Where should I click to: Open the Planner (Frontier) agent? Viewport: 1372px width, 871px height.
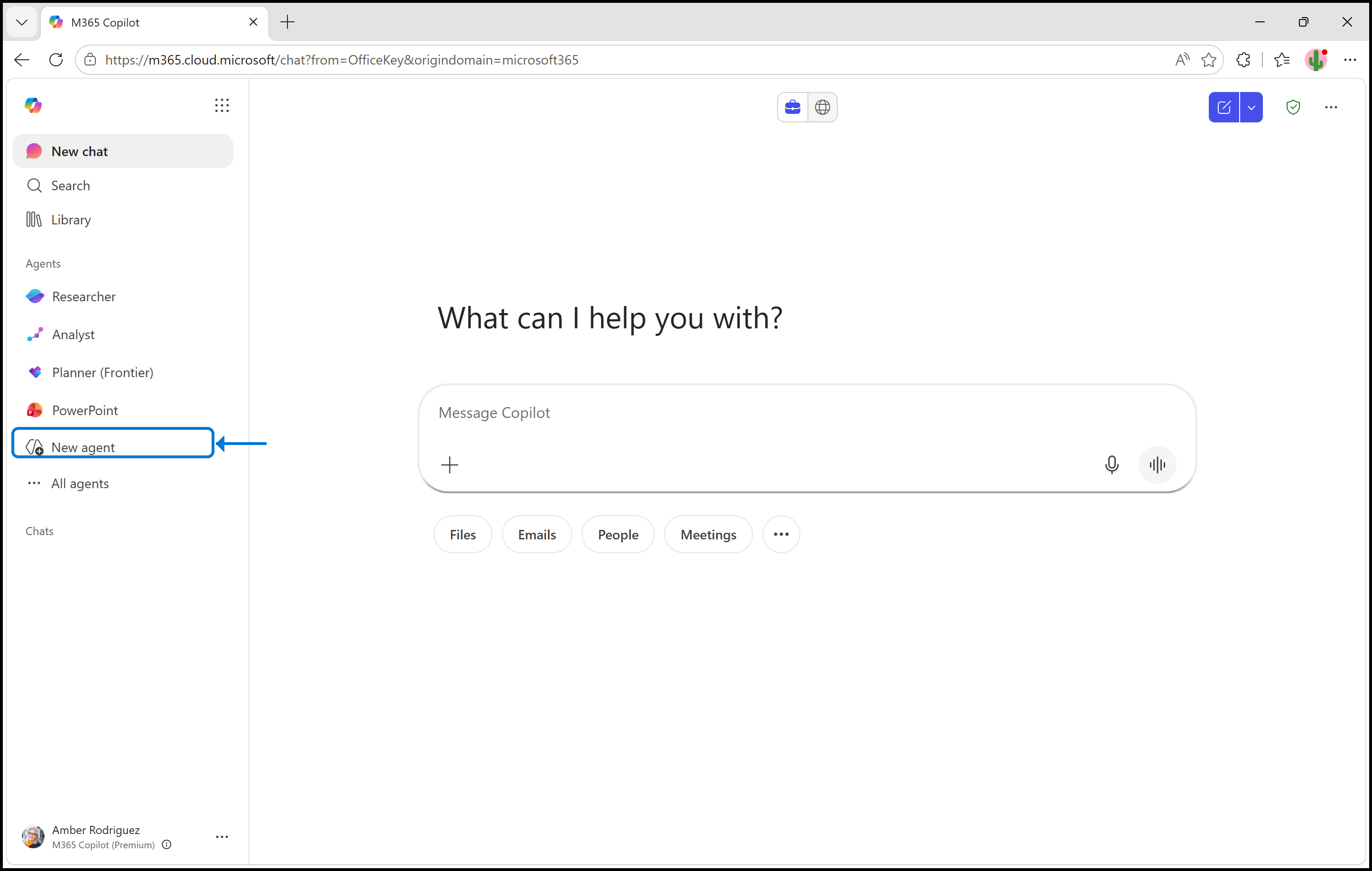pos(122,372)
